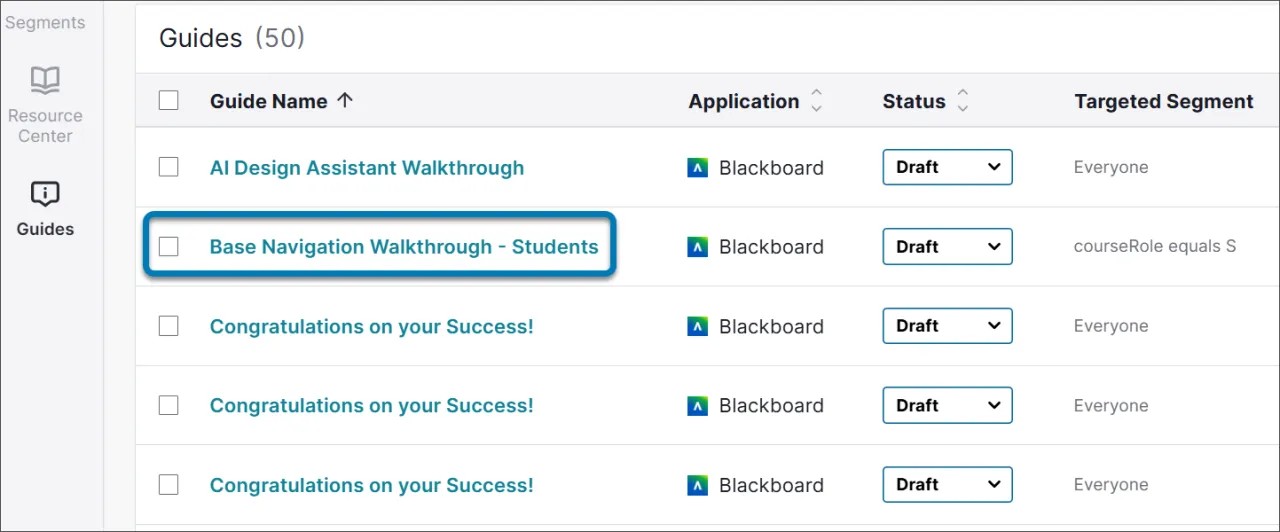Click Blackboard icon in the last row

[698, 485]
